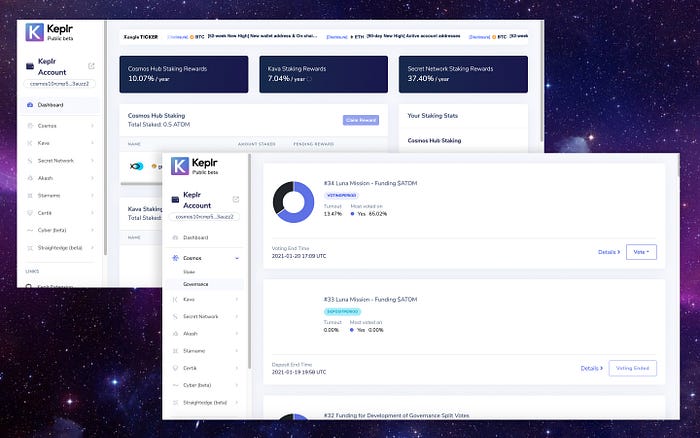
Task: Open Details link for proposal #34
Action: (x=609, y=252)
